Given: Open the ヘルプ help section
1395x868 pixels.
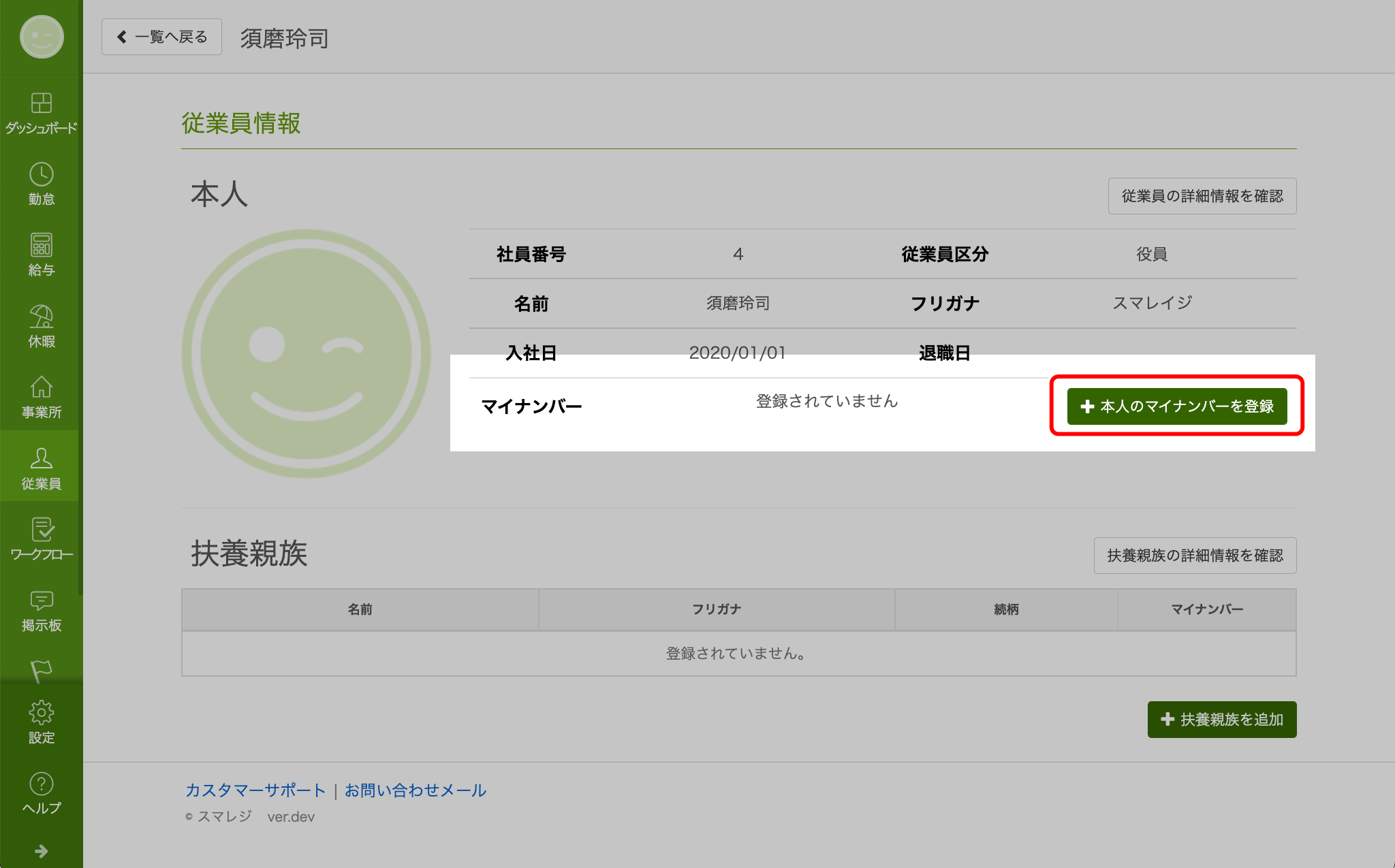Looking at the screenshot, I should coord(41,792).
